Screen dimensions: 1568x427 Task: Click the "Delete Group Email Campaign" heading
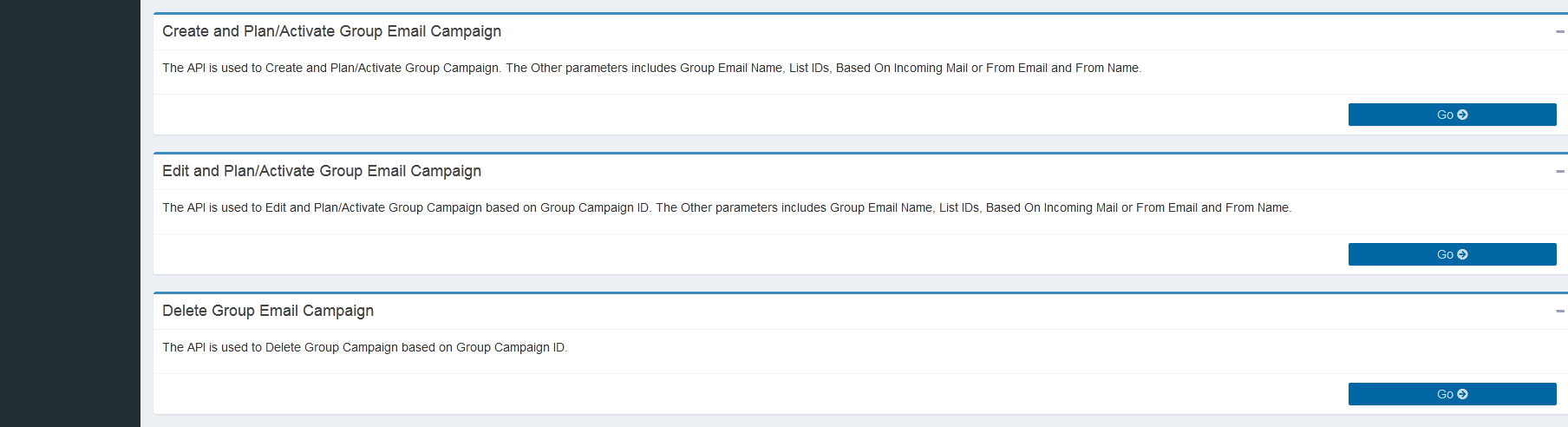[267, 311]
